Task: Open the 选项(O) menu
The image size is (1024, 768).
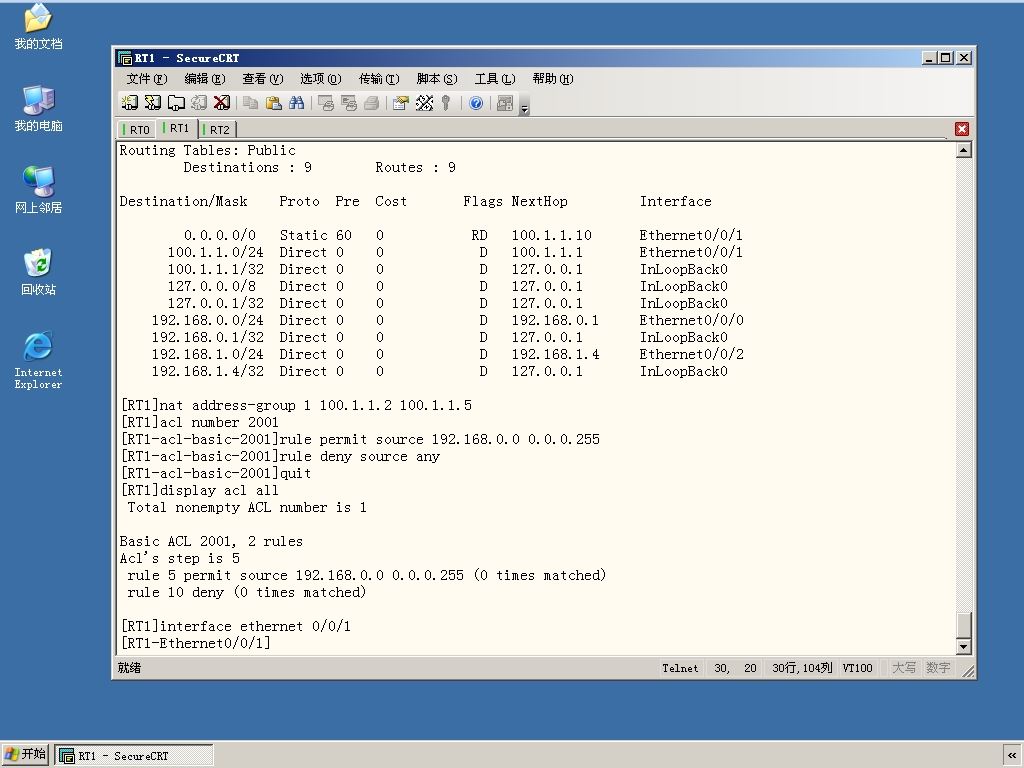Action: point(321,79)
